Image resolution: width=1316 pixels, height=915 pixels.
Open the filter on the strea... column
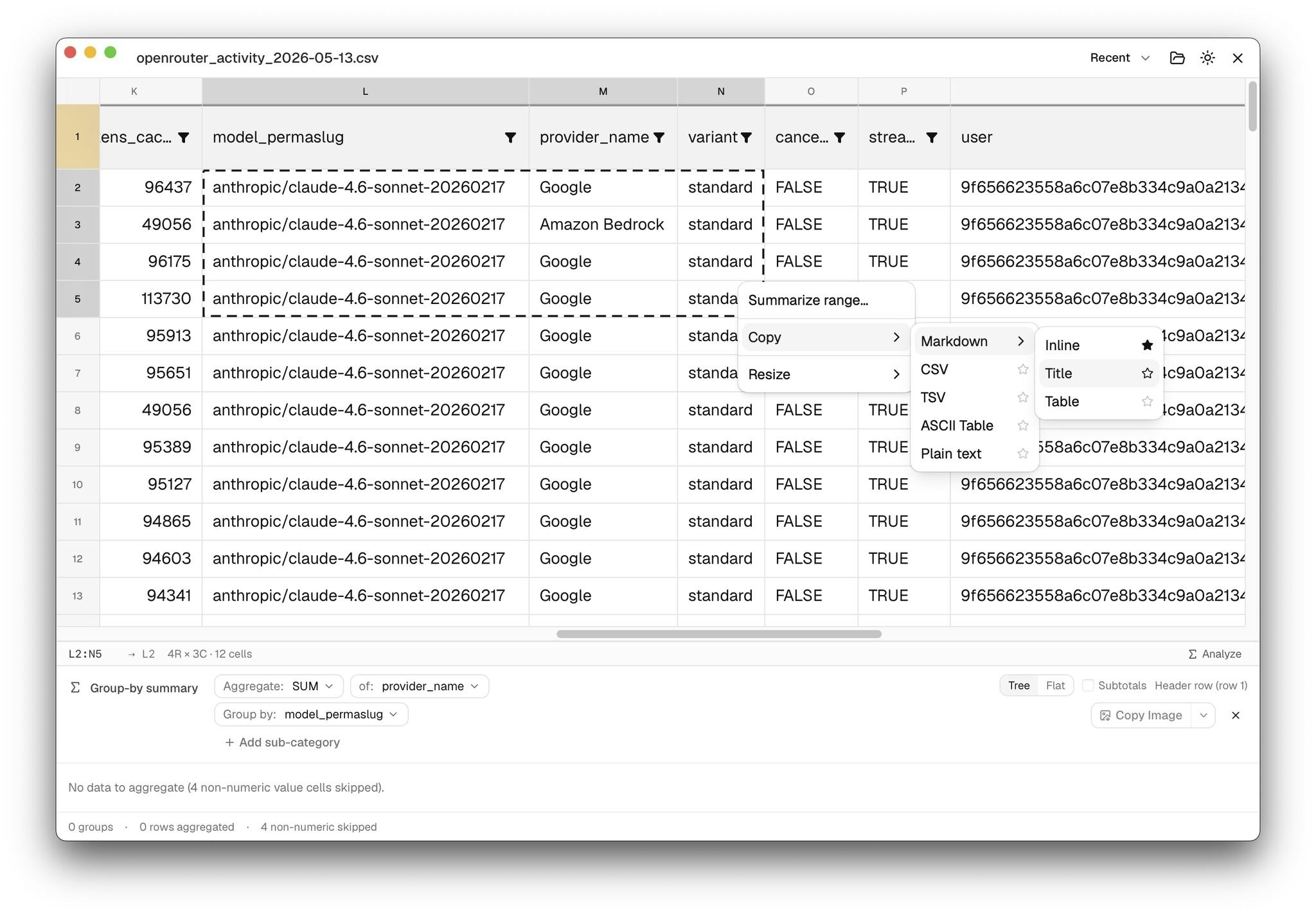point(931,138)
